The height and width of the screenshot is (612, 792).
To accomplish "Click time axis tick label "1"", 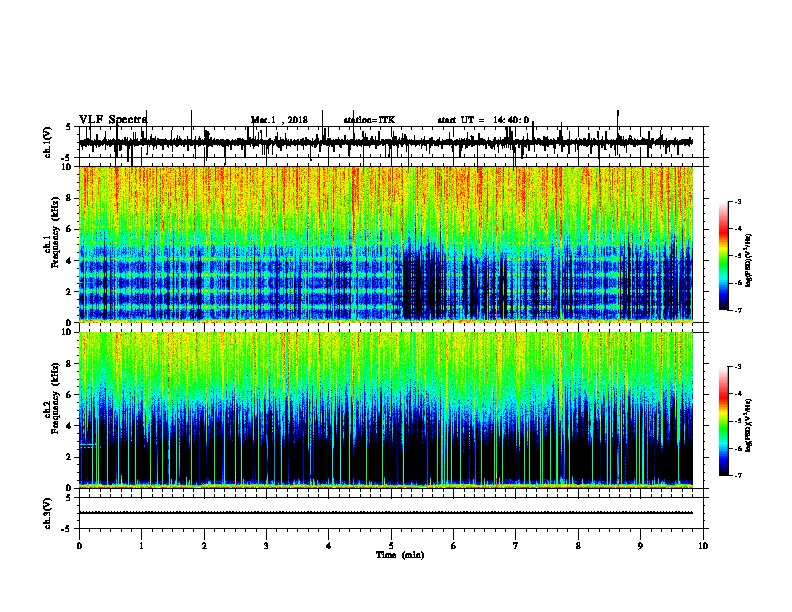I will (x=141, y=545).
